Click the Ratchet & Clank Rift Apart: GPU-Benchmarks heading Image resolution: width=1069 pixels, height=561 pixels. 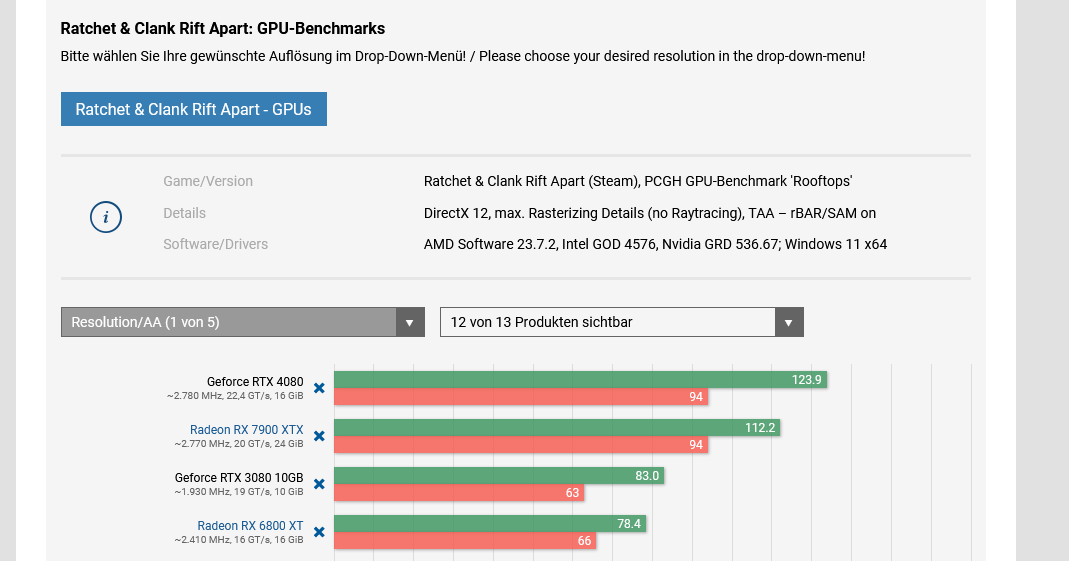coord(223,29)
